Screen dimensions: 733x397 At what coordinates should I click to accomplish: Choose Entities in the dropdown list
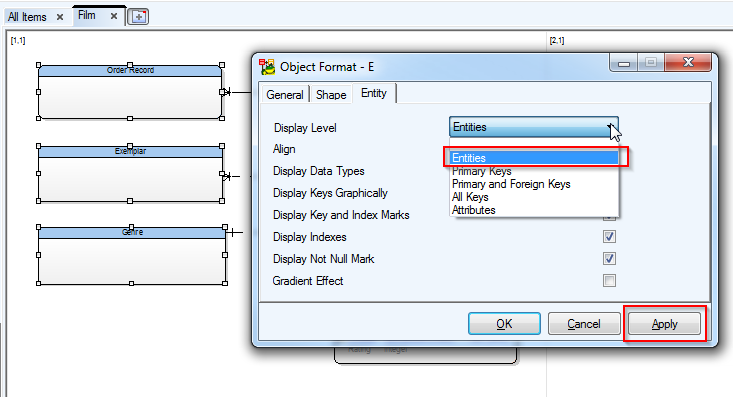[534, 158]
